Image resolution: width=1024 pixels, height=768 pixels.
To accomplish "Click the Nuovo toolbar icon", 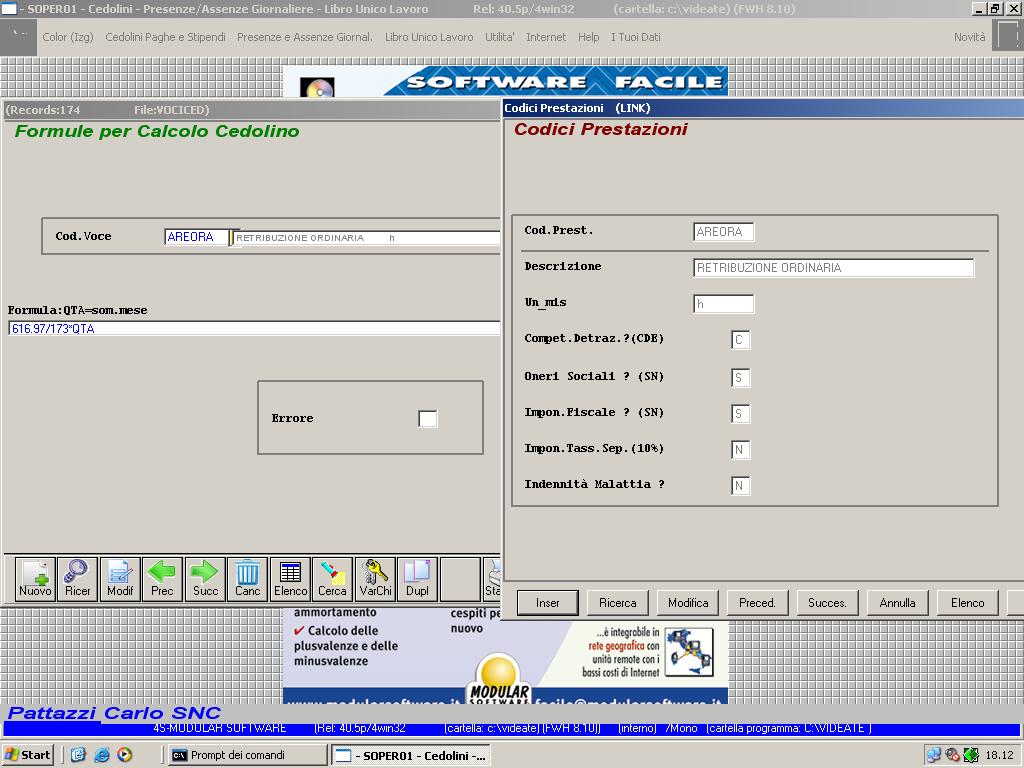I will pyautogui.click(x=35, y=579).
